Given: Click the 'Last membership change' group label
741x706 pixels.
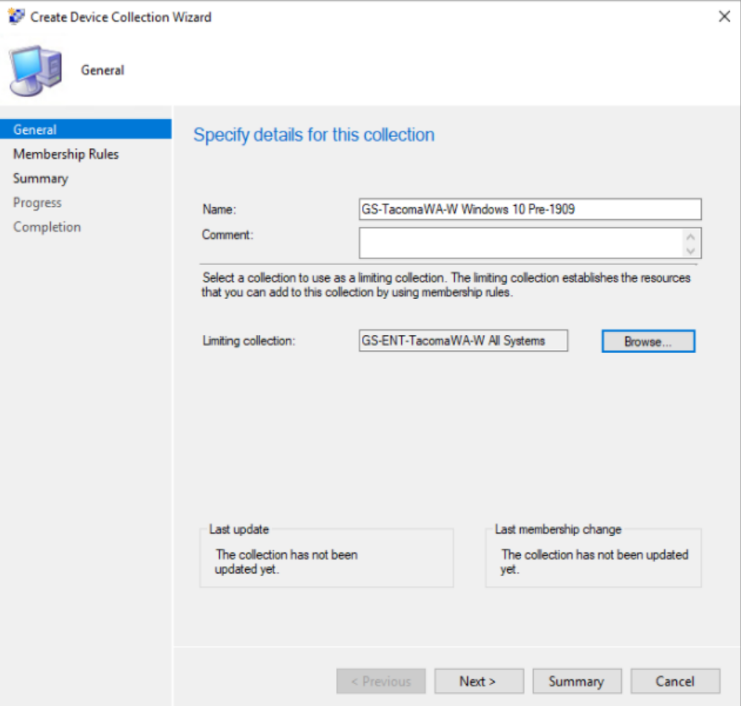Looking at the screenshot, I should 558,529.
